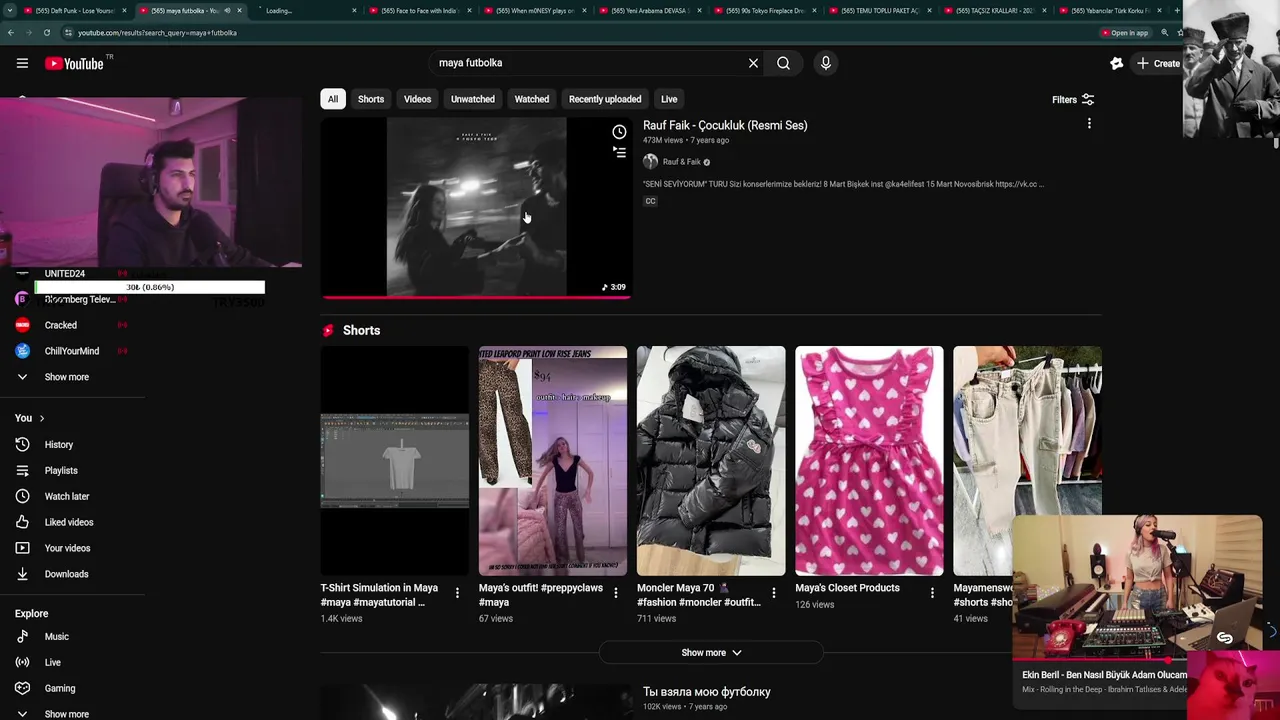Open ChillYourMind channel subscription
This screenshot has height=720, width=1280.
tap(72, 351)
